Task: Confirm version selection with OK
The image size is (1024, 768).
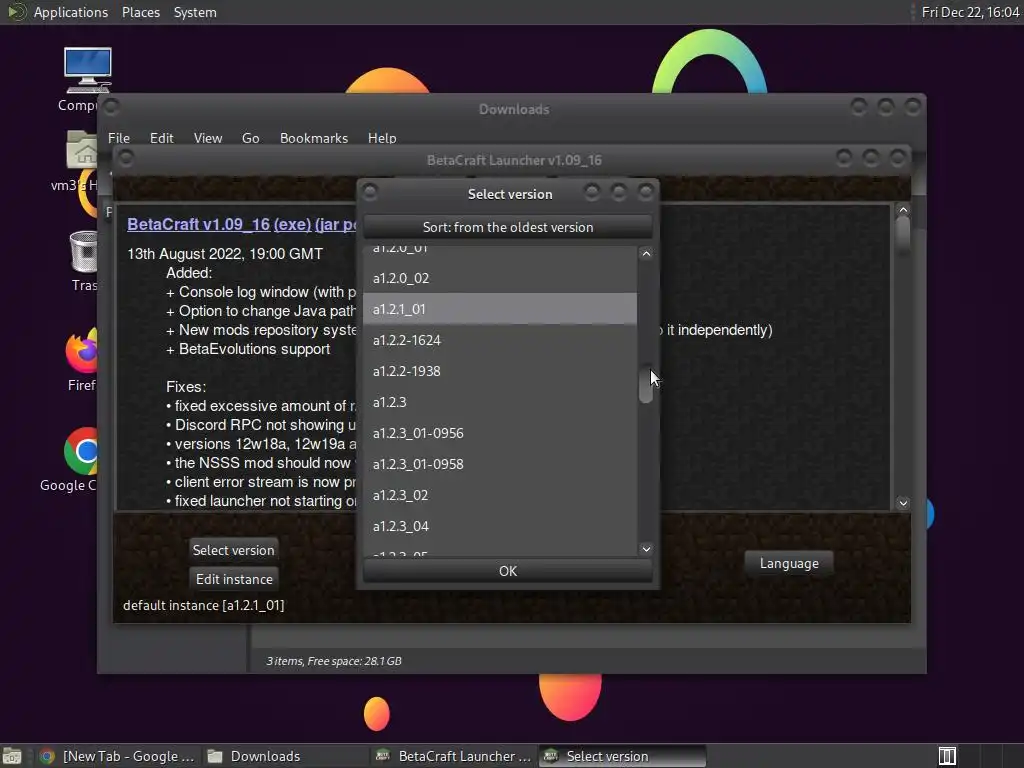Action: pyautogui.click(x=507, y=571)
